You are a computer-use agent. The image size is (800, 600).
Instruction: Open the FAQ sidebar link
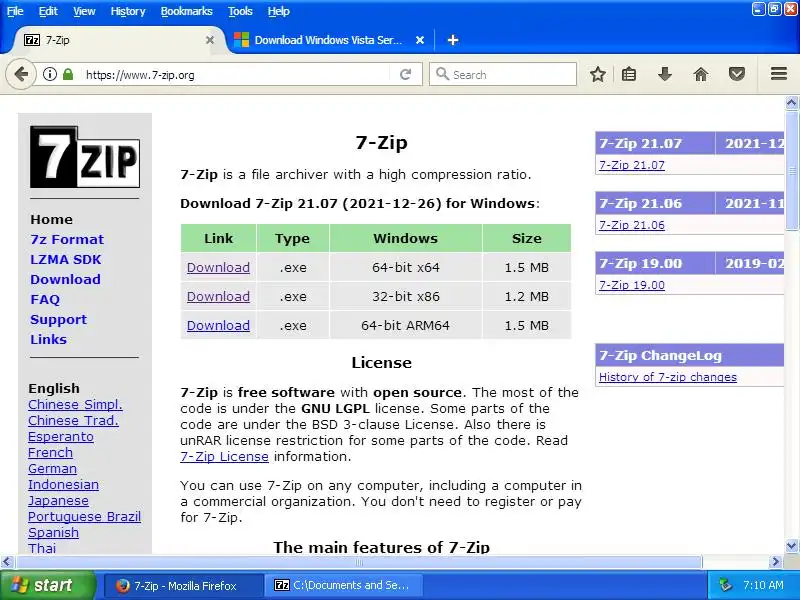[45, 299]
